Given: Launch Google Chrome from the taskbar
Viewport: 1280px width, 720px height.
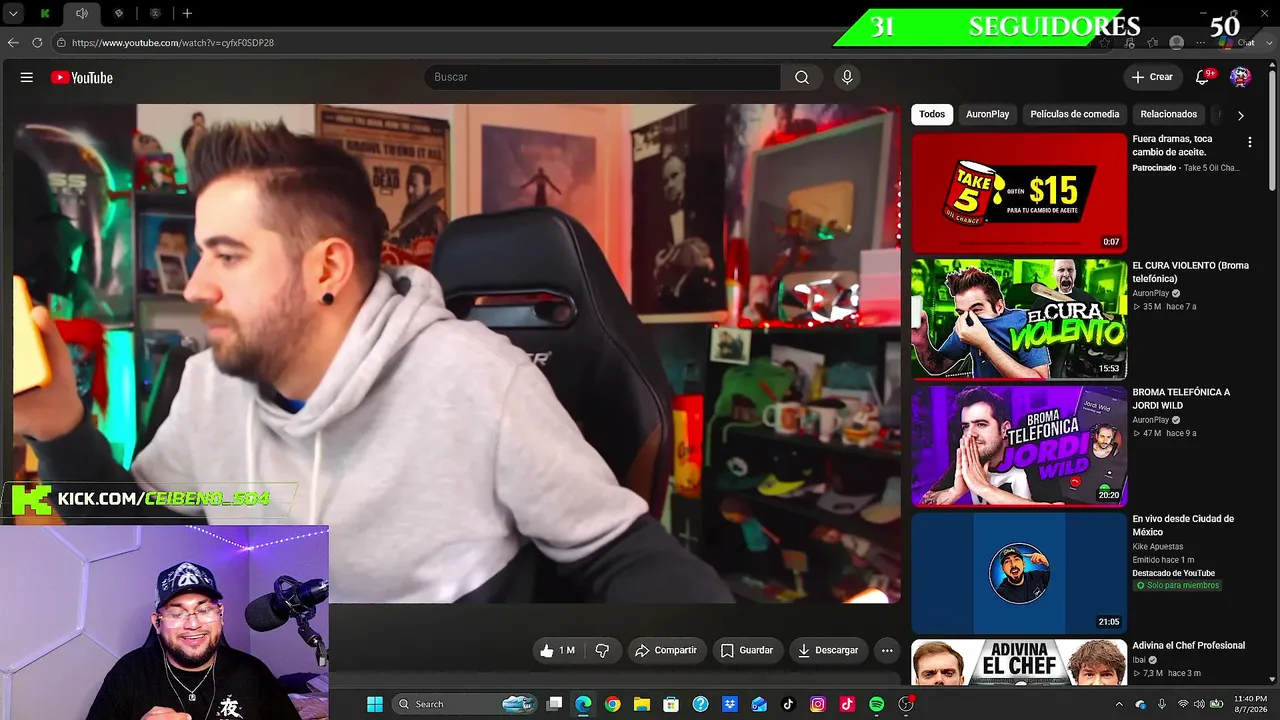Looking at the screenshot, I should (x=612, y=704).
